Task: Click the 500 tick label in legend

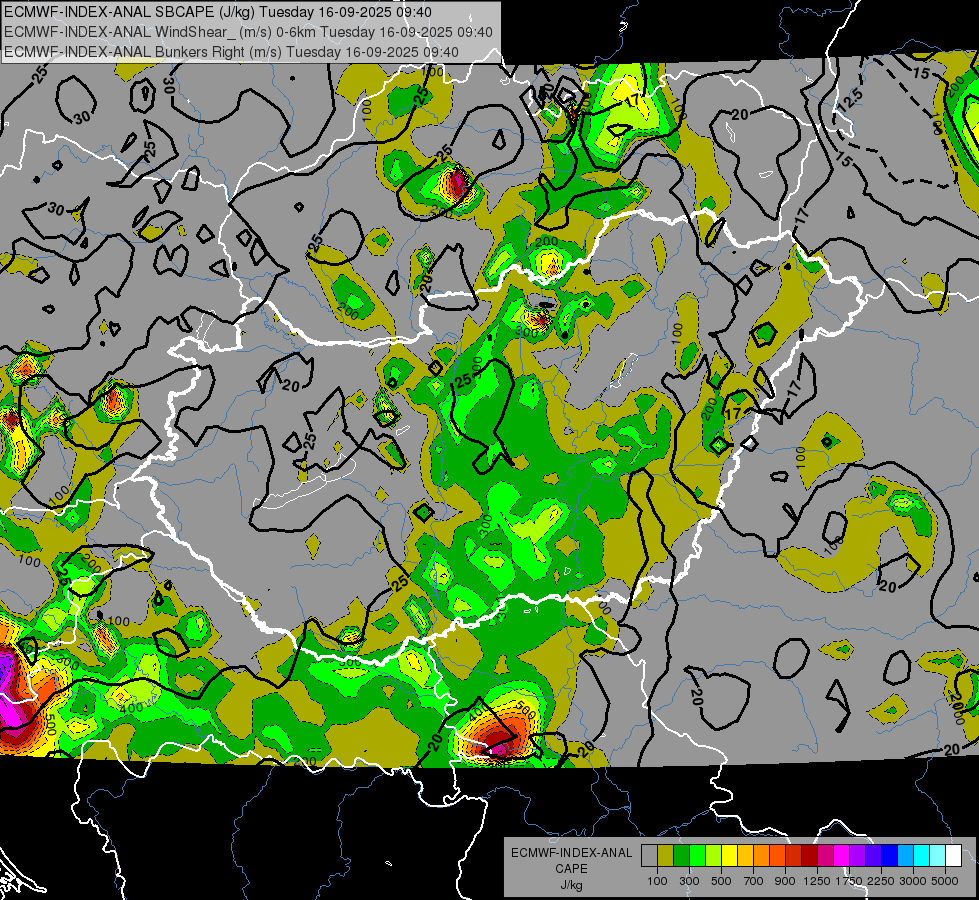Action: point(721,881)
